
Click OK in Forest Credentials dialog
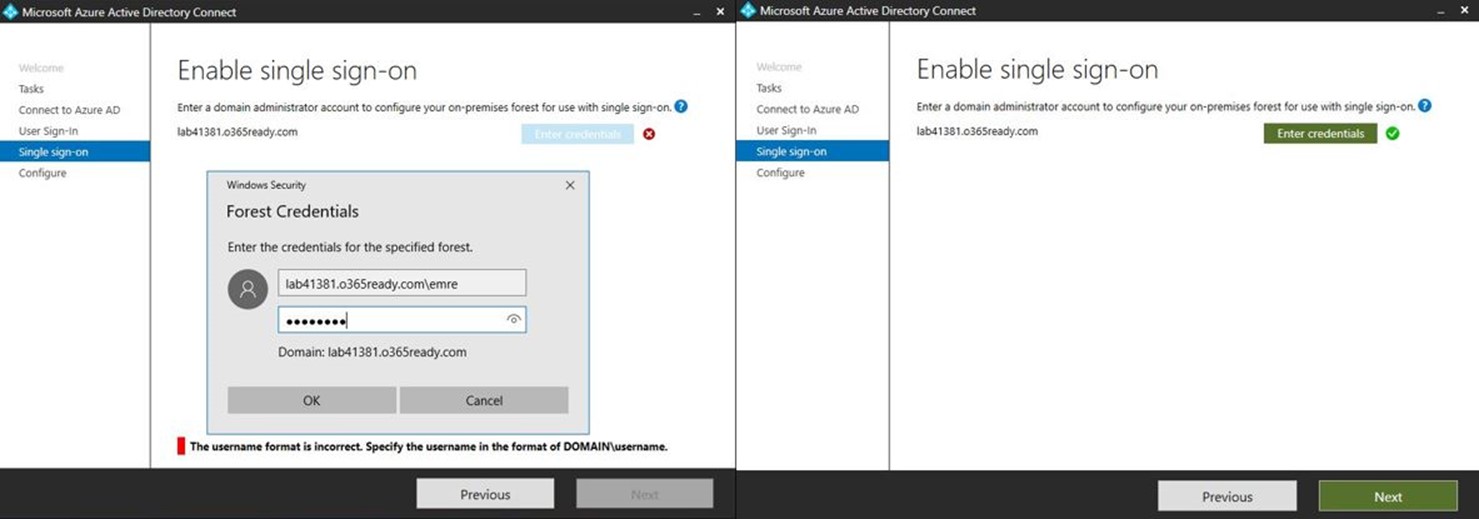click(x=312, y=400)
